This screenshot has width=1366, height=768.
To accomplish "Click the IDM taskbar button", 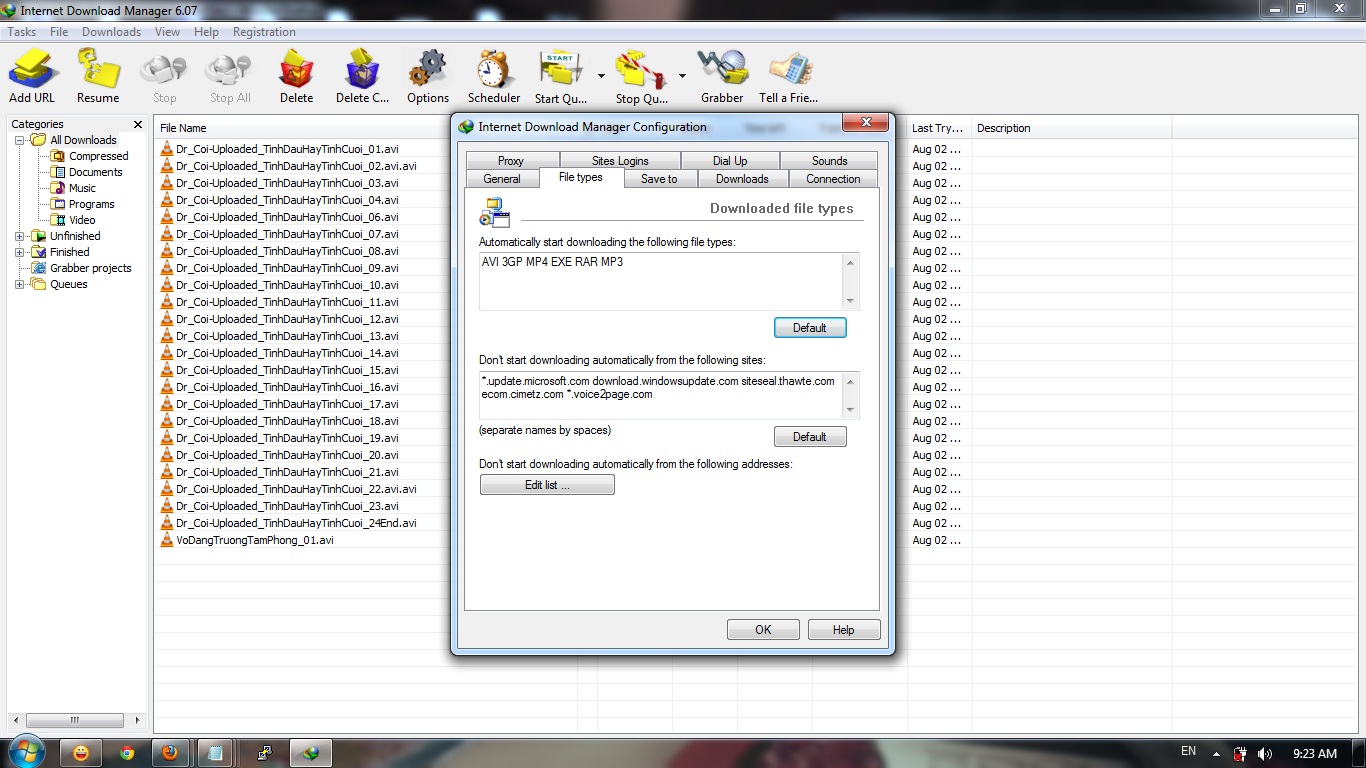I will tap(312, 753).
